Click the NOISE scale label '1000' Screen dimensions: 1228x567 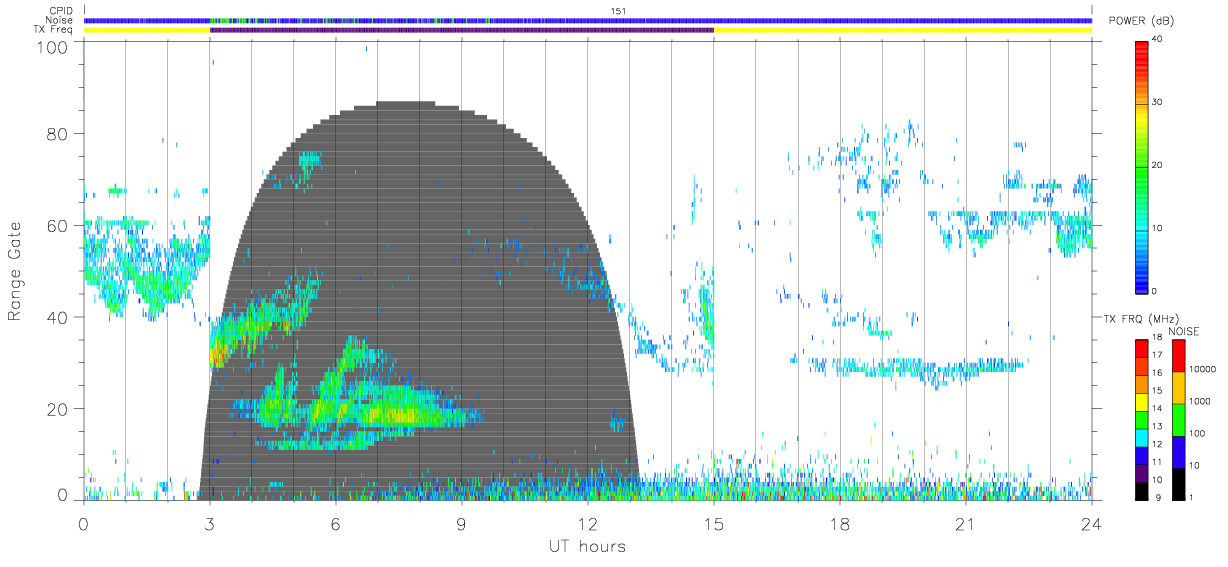1200,401
